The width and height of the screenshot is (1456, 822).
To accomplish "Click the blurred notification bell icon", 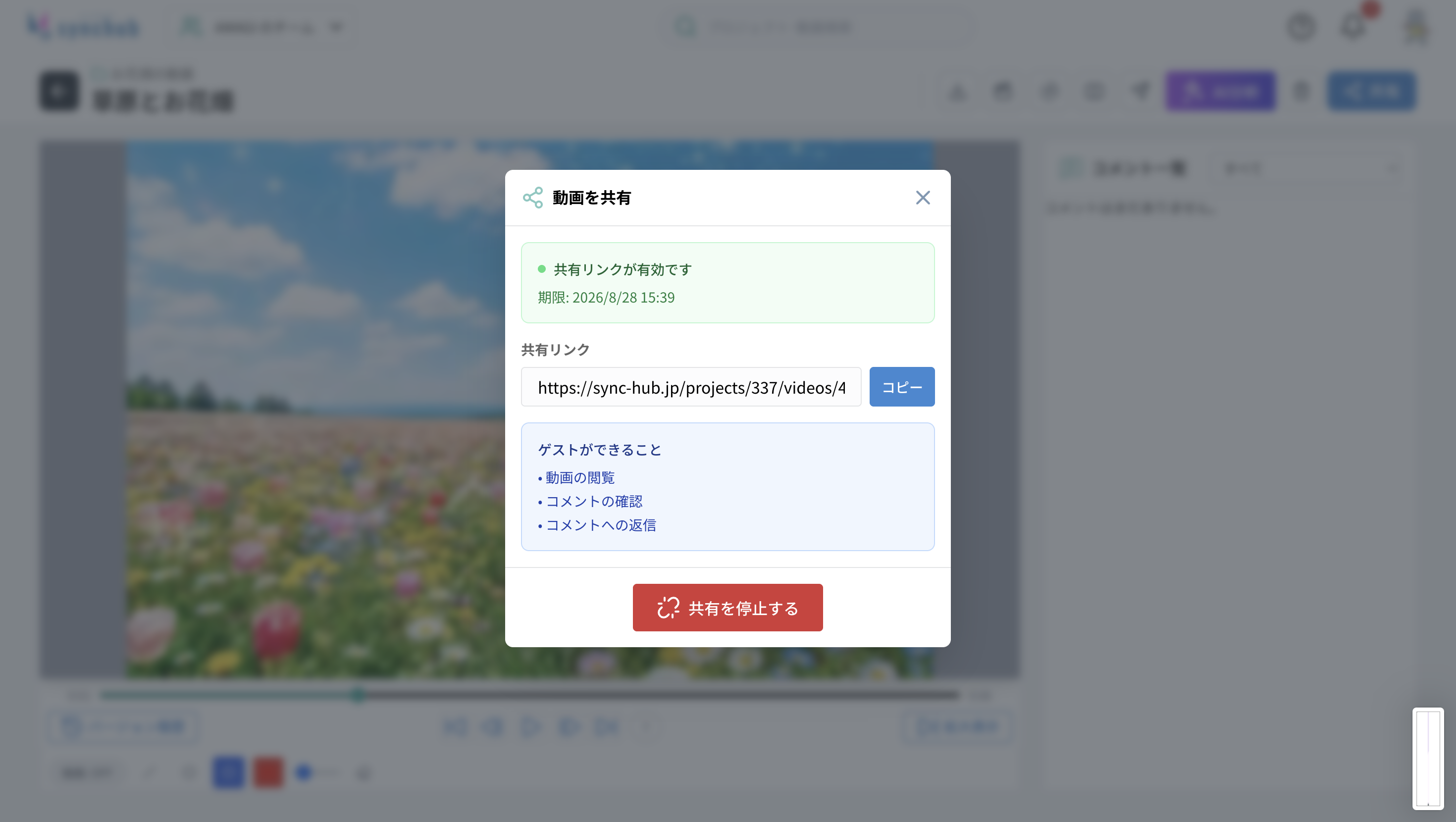I will tap(1353, 26).
